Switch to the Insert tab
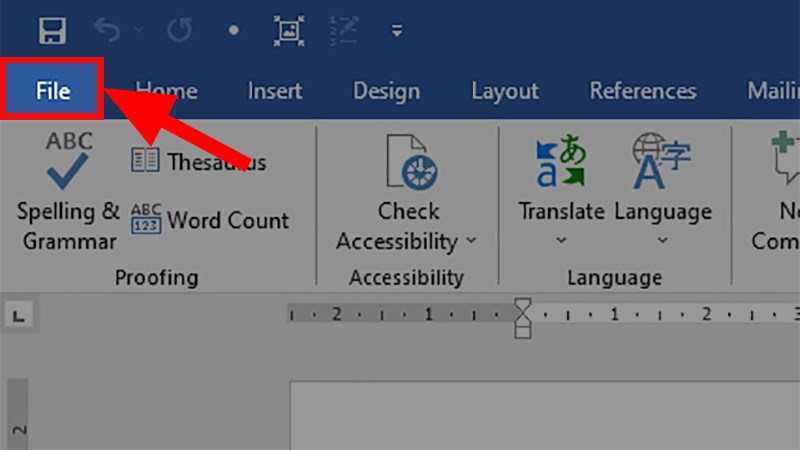 coord(275,91)
